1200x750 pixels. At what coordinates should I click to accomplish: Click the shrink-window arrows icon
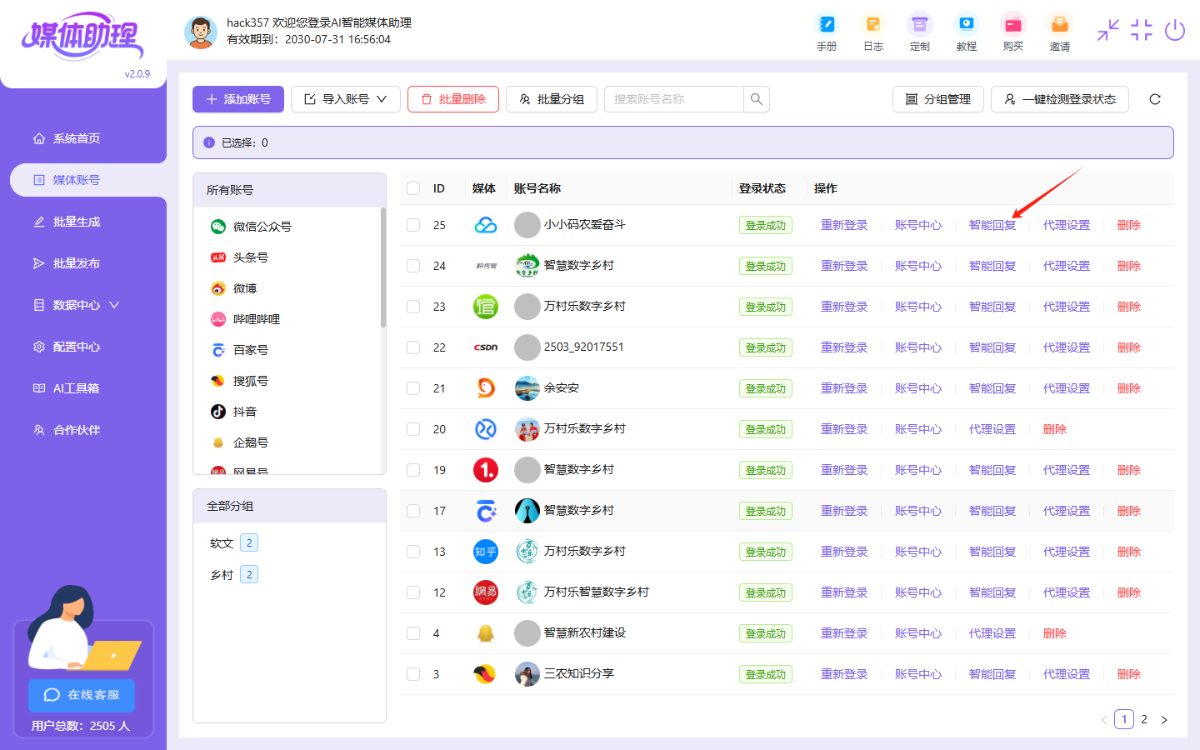(x=1108, y=30)
